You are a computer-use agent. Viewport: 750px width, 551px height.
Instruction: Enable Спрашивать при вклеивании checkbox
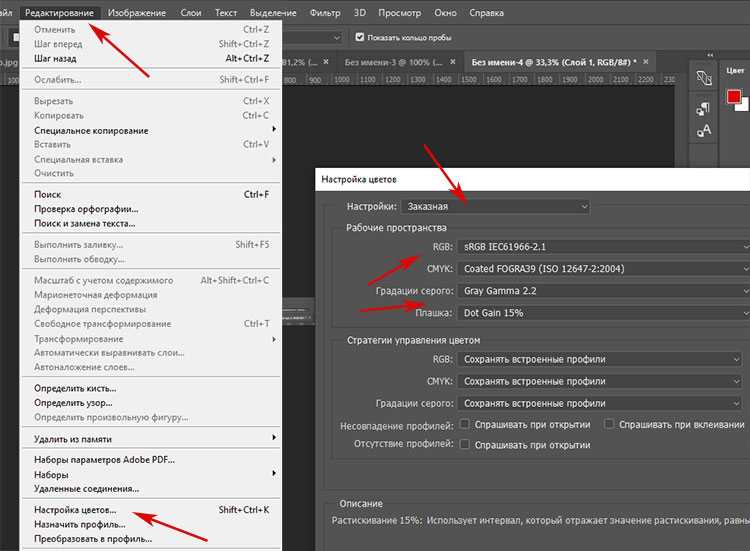[x=608, y=424]
